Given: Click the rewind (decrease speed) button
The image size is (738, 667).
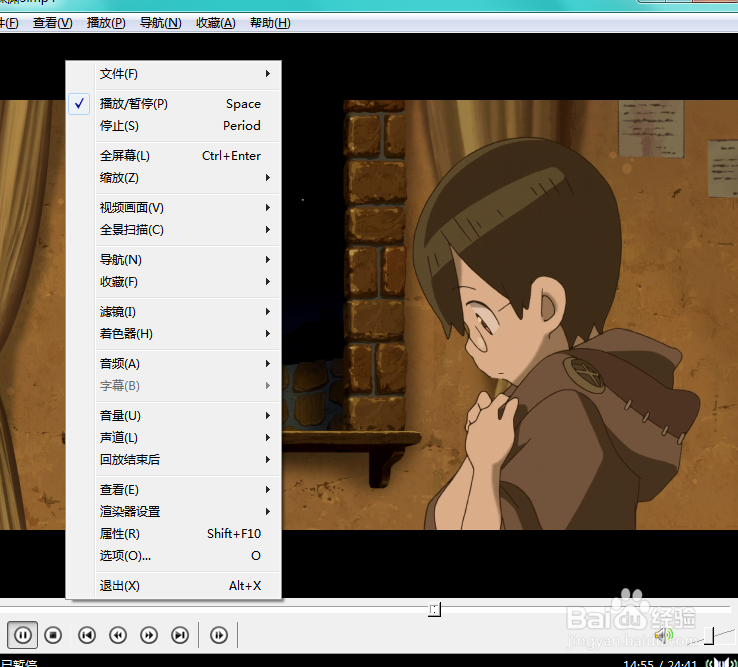Looking at the screenshot, I should [118, 635].
